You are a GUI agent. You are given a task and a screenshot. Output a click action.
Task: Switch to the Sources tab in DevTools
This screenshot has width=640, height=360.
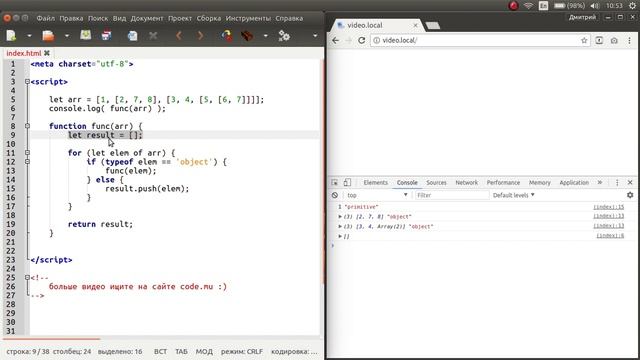click(436, 182)
